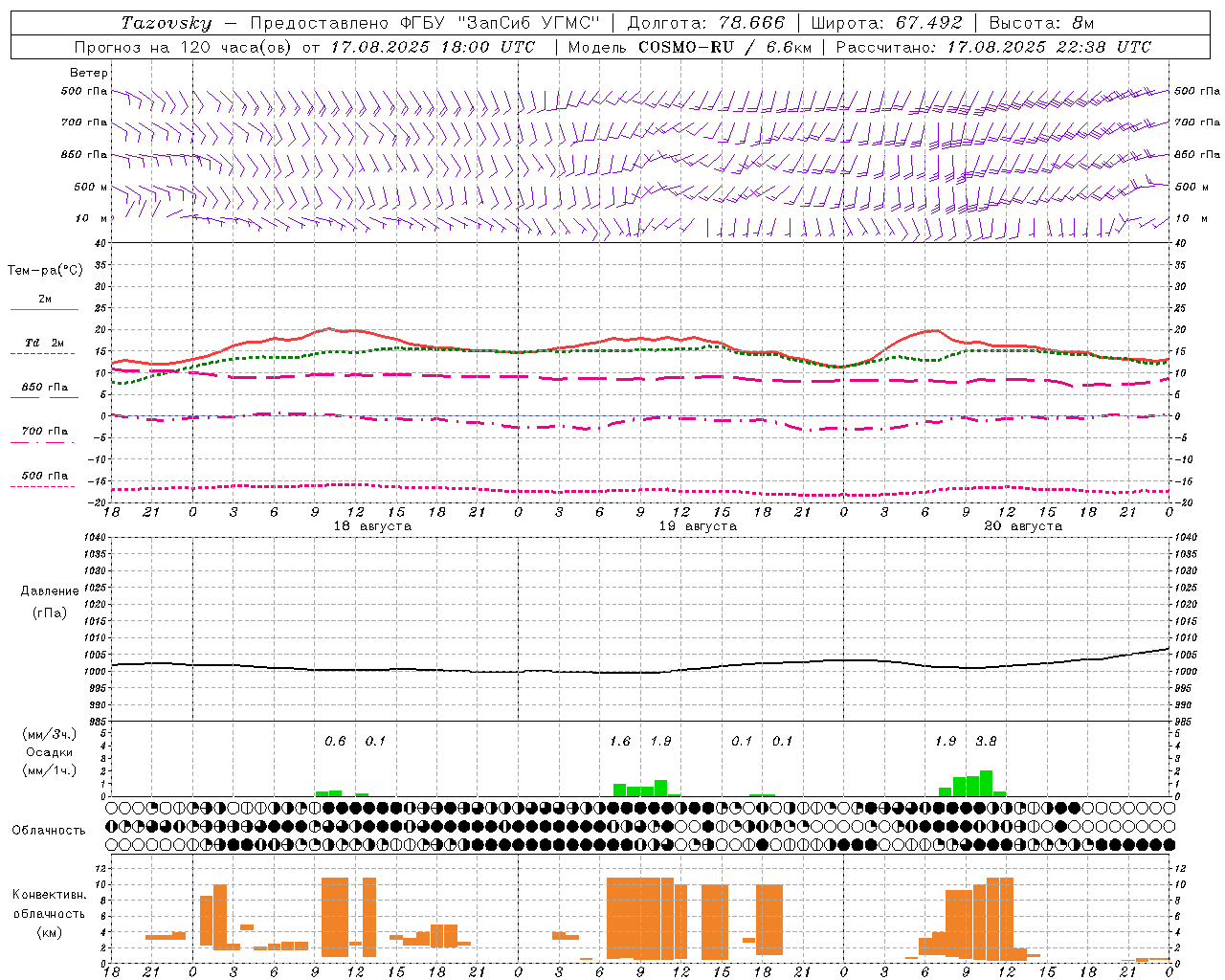Click the (км) units label

tap(49, 932)
